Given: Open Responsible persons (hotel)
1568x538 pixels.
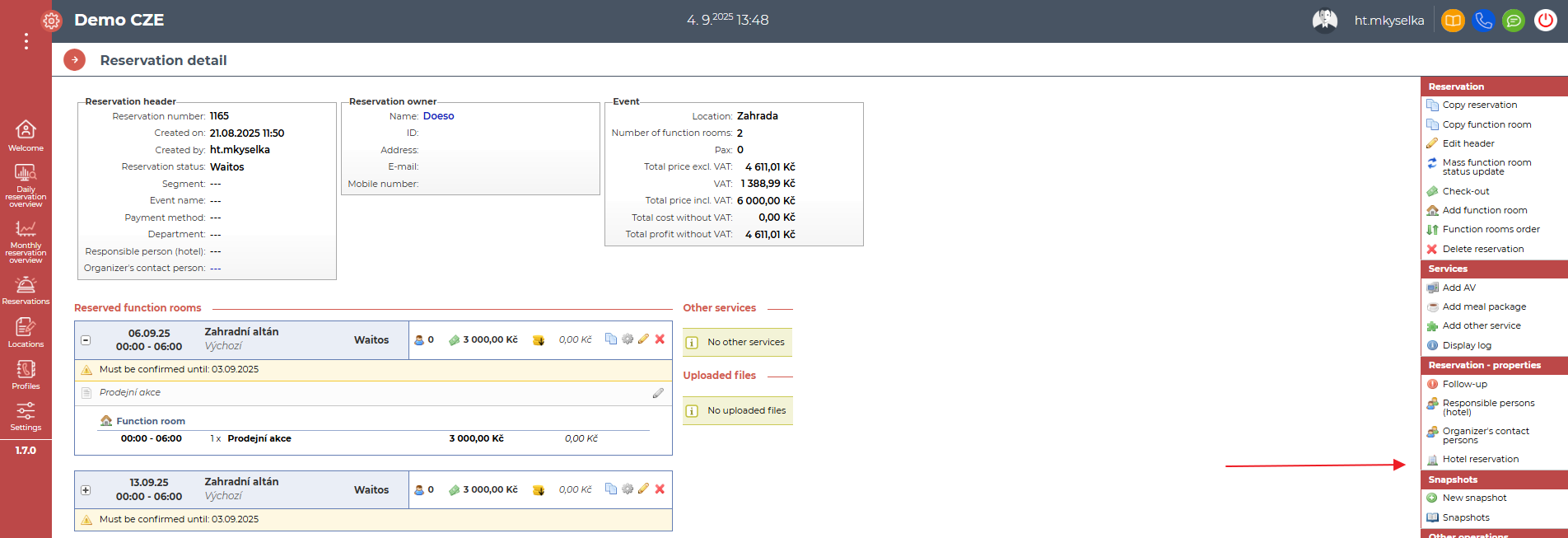Looking at the screenshot, I should tap(1488, 407).
